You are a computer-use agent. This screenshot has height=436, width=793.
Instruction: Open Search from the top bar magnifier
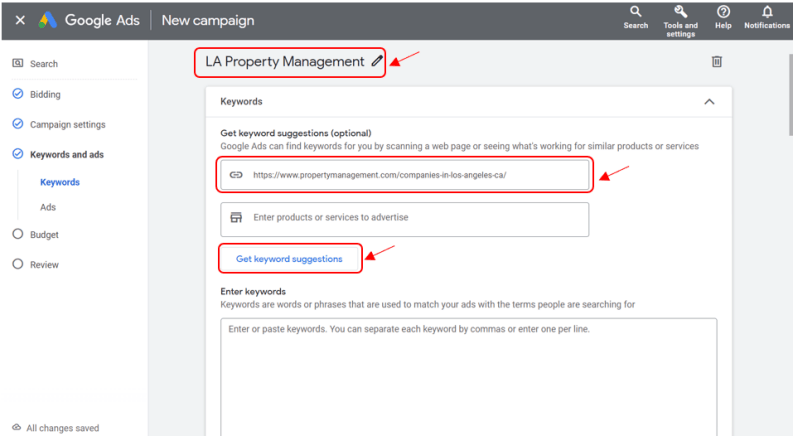tap(636, 12)
